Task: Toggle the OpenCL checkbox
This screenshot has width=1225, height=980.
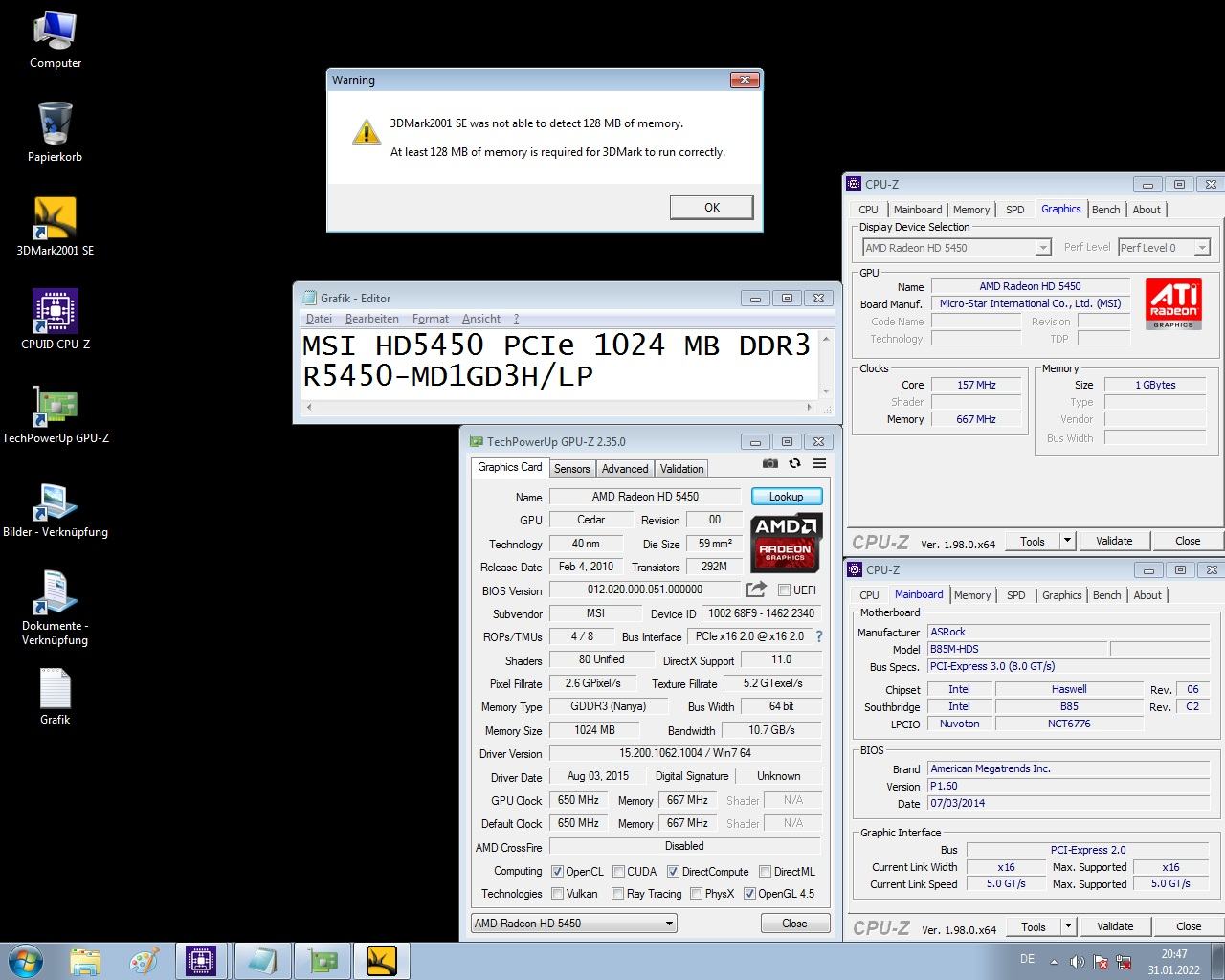Action: (558, 872)
